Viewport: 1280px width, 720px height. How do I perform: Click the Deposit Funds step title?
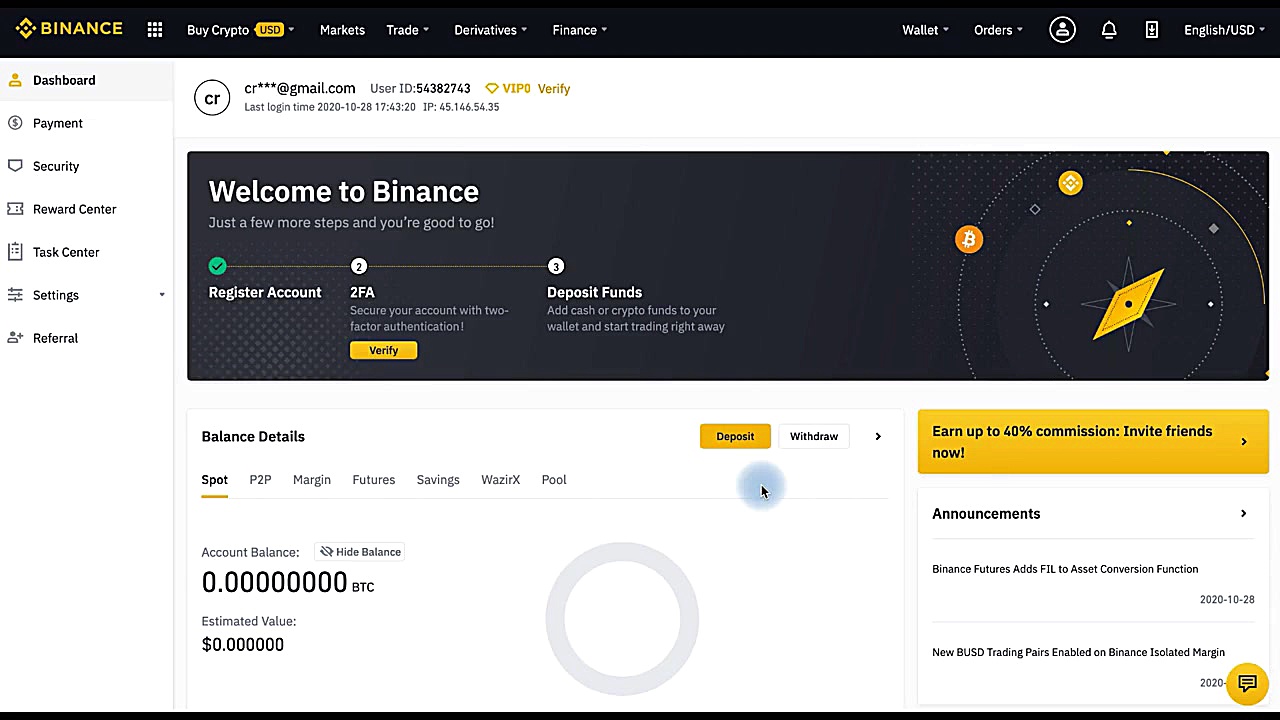[x=594, y=292]
